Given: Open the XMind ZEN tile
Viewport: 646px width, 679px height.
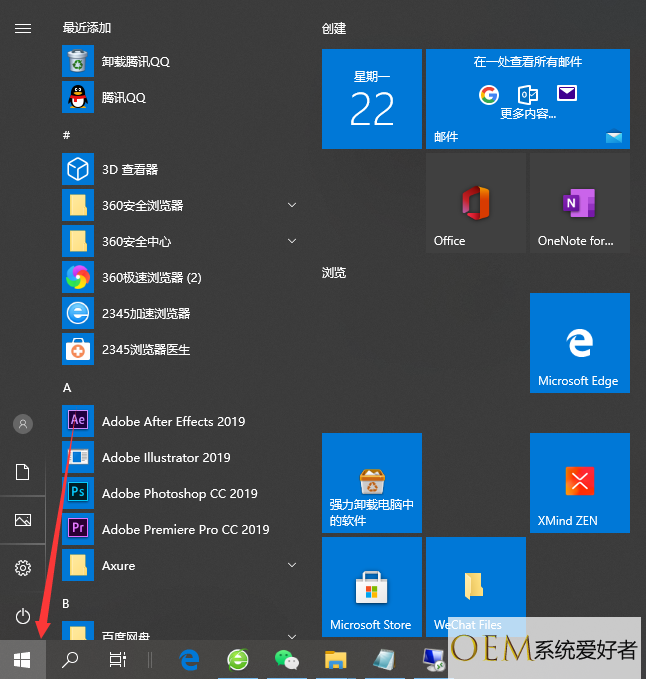Looking at the screenshot, I should click(579, 483).
